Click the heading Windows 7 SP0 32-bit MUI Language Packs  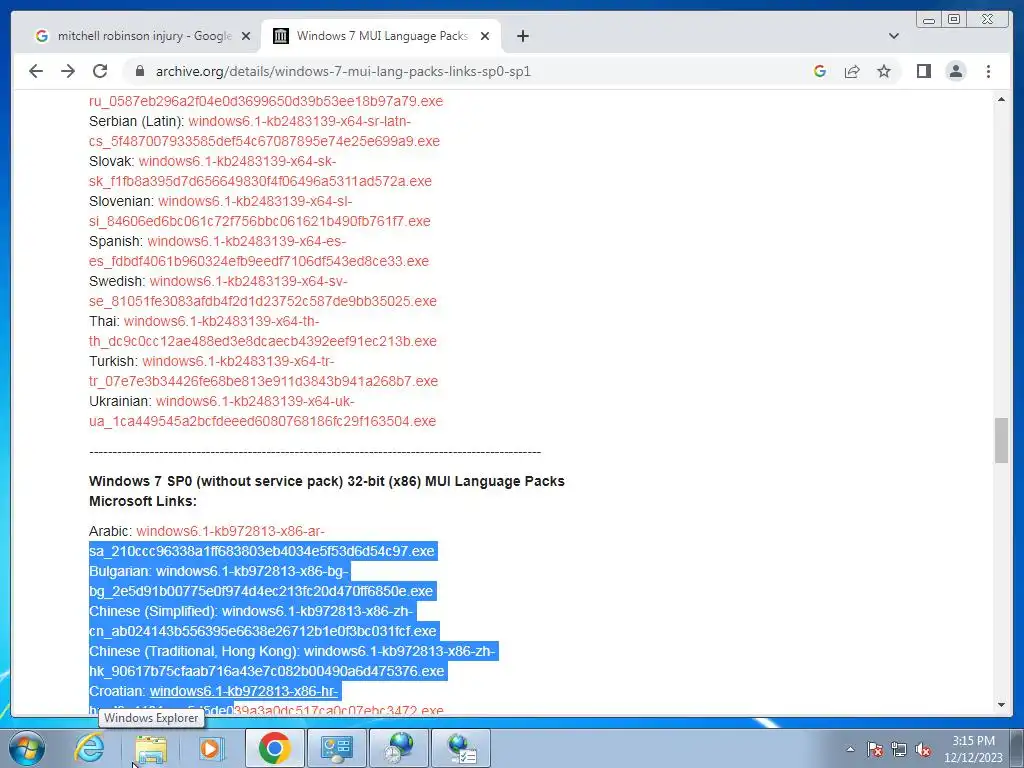pos(327,481)
